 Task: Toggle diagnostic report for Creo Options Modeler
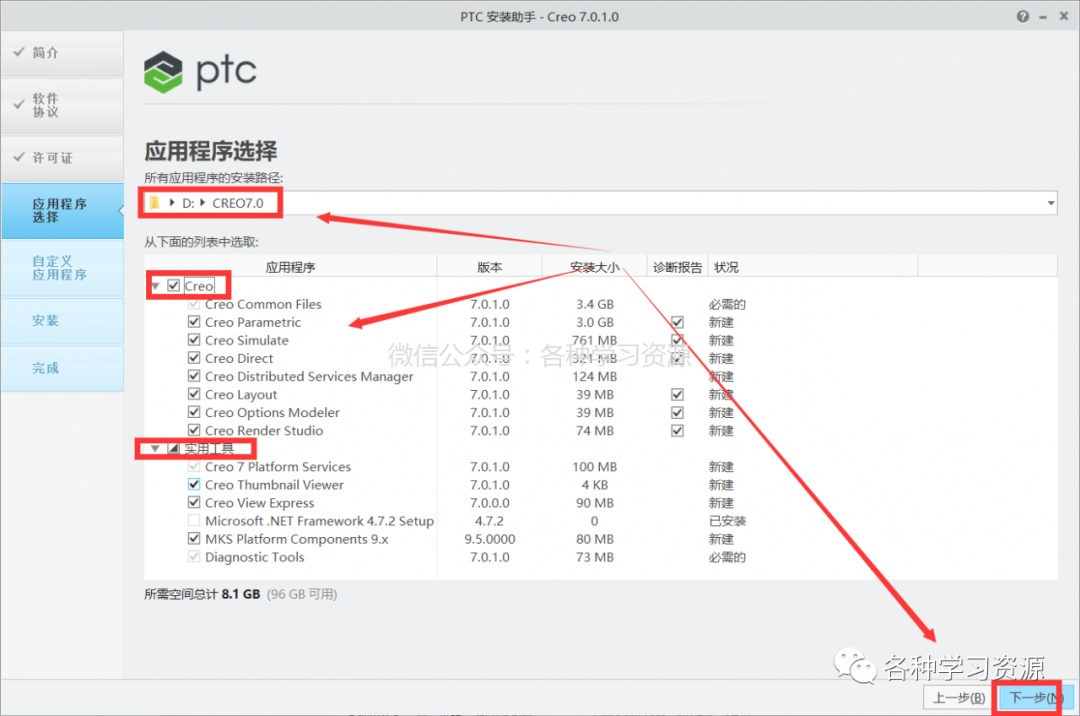pyautogui.click(x=678, y=412)
